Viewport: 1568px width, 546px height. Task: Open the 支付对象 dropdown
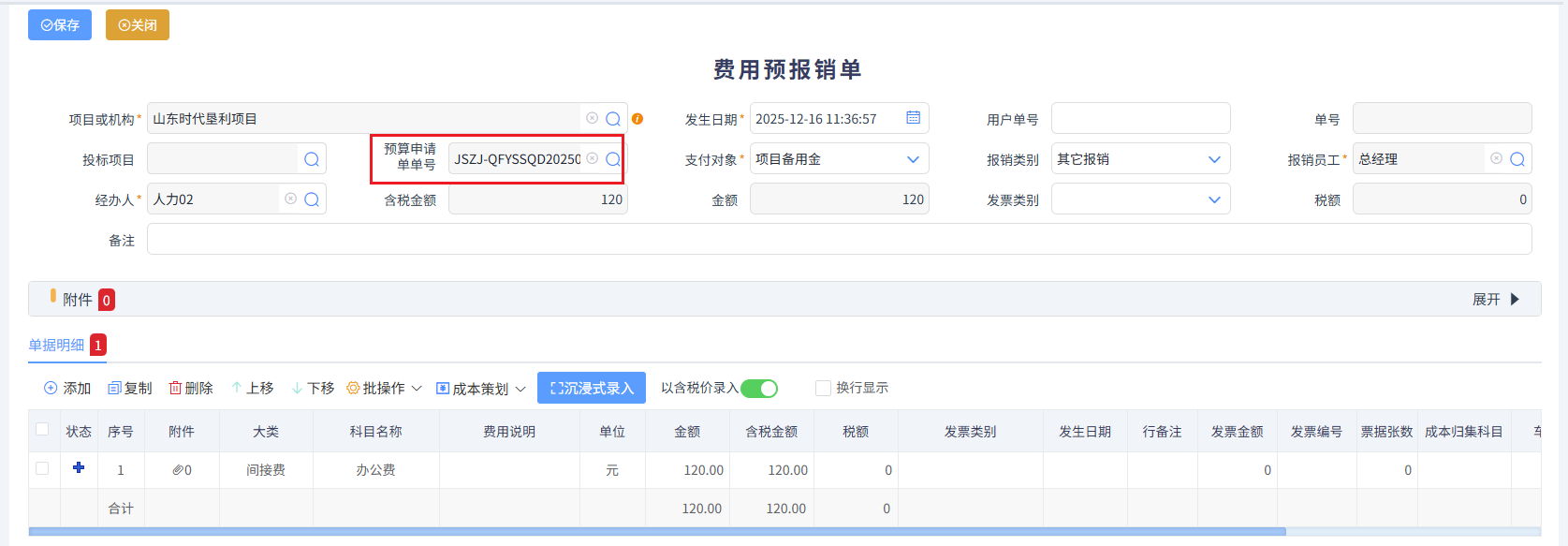click(x=913, y=159)
